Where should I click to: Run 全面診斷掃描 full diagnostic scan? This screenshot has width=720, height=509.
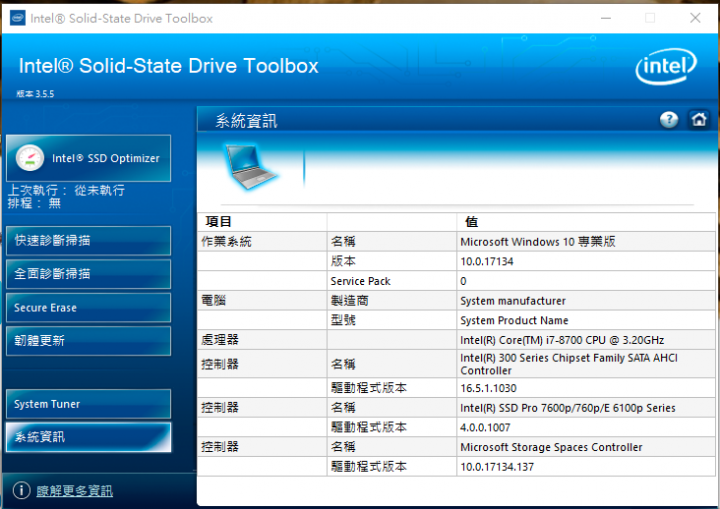(x=89, y=274)
